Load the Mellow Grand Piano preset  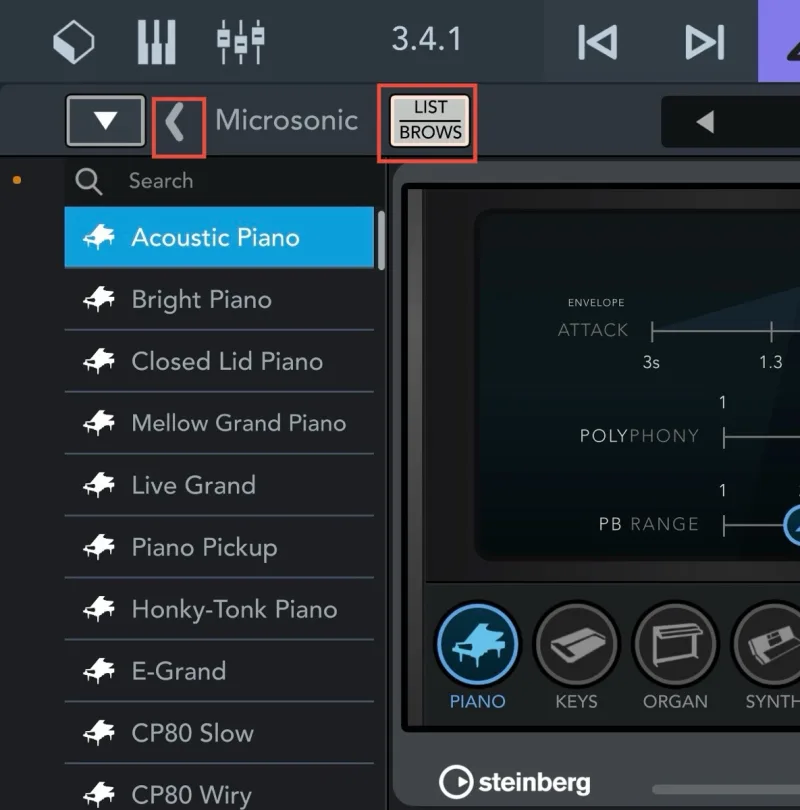point(219,423)
